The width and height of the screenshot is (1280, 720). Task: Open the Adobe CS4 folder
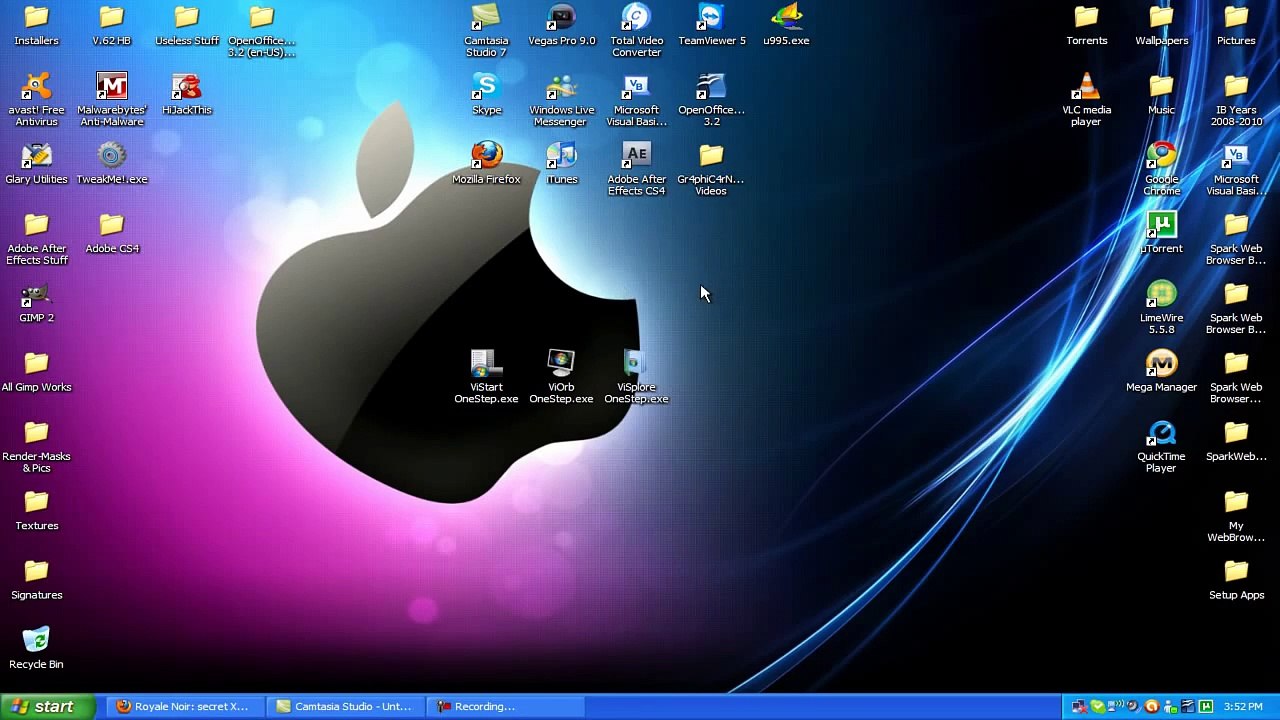(111, 233)
